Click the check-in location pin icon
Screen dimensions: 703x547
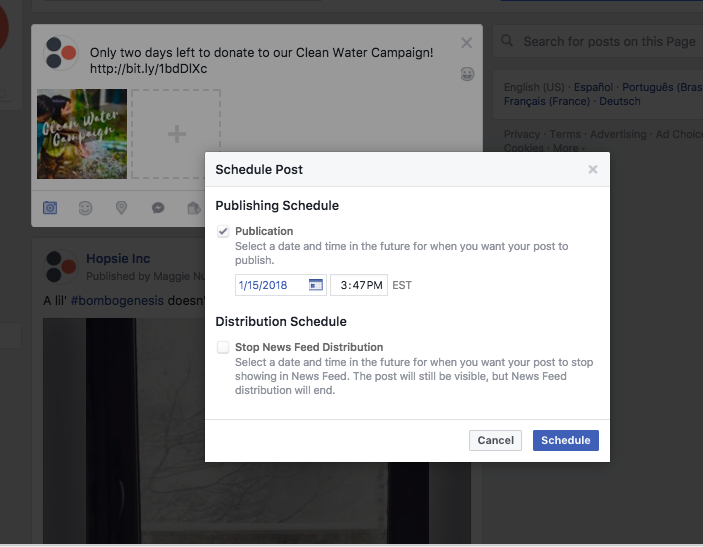[122, 208]
